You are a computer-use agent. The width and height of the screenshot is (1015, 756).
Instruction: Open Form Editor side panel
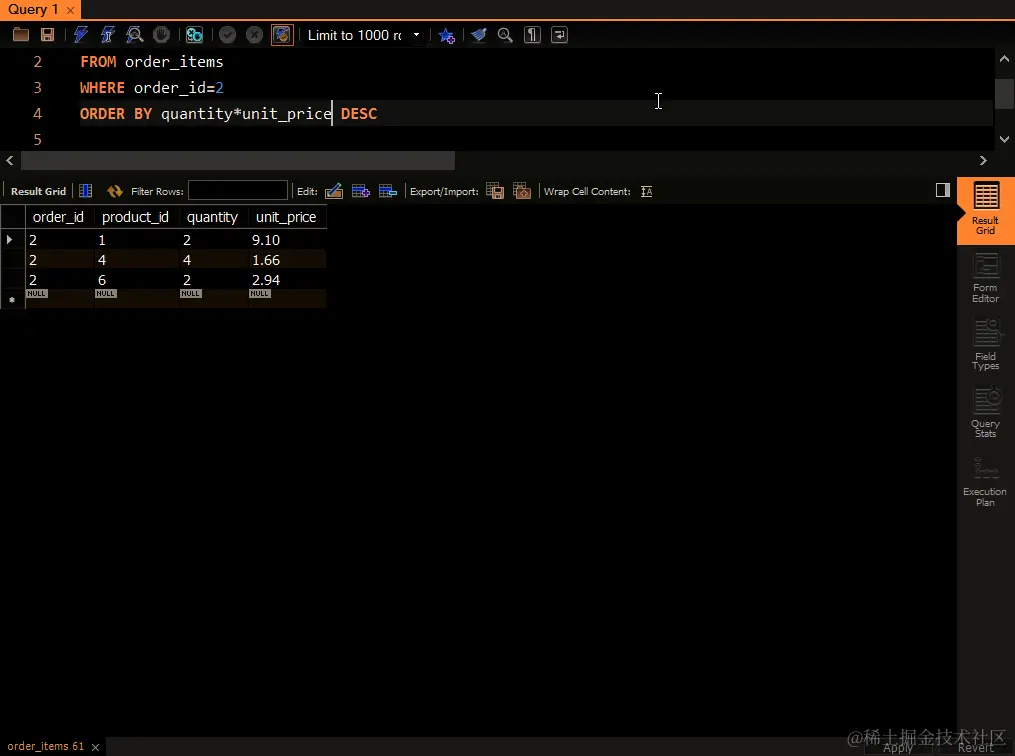(x=985, y=278)
